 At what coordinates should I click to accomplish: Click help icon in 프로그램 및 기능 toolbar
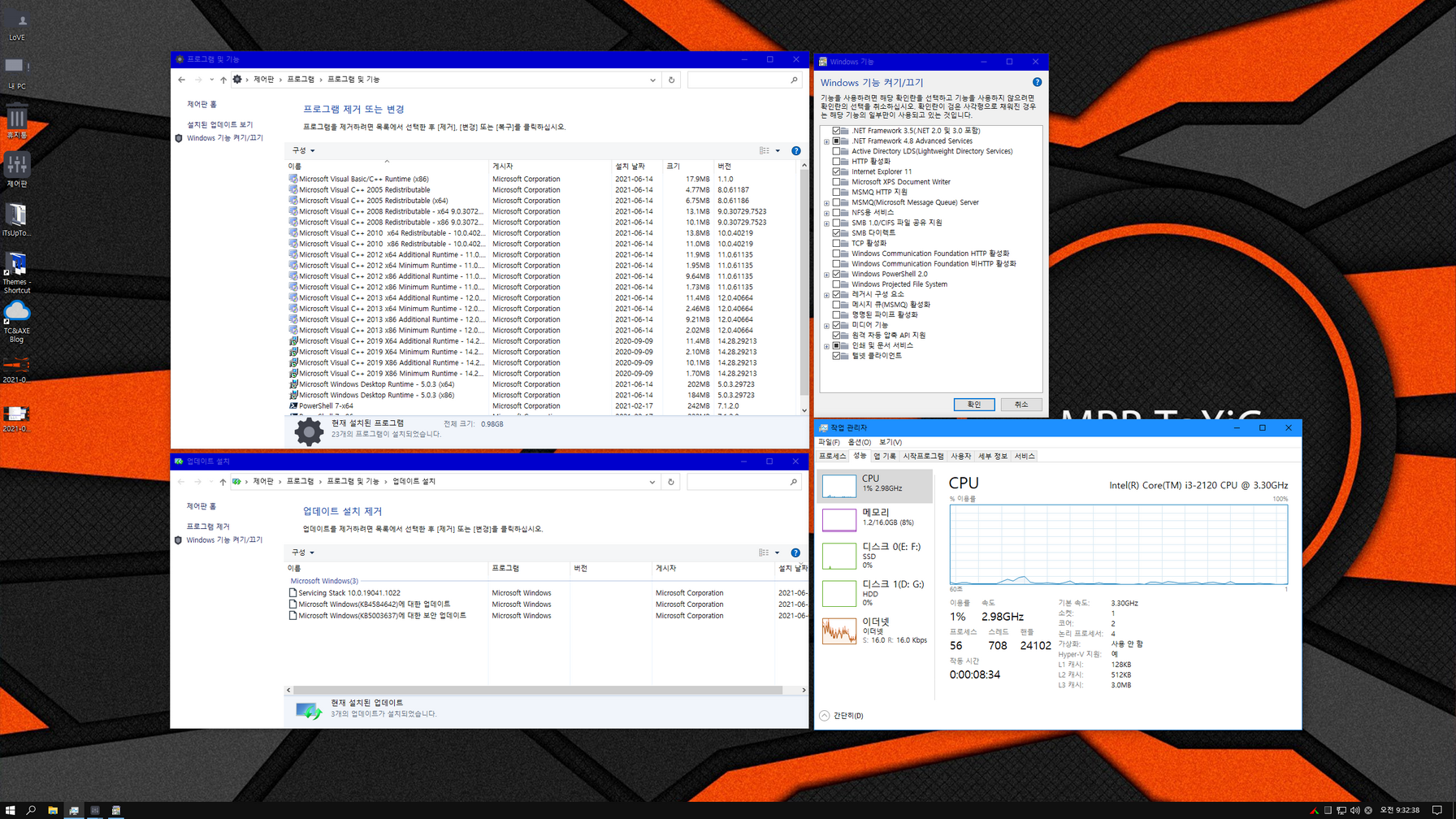[796, 150]
